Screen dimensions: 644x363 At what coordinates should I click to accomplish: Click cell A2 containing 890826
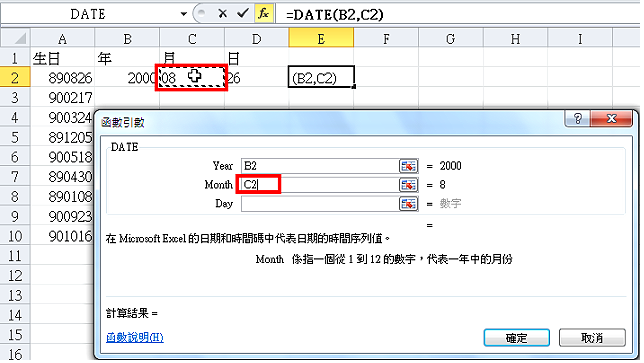[62, 78]
